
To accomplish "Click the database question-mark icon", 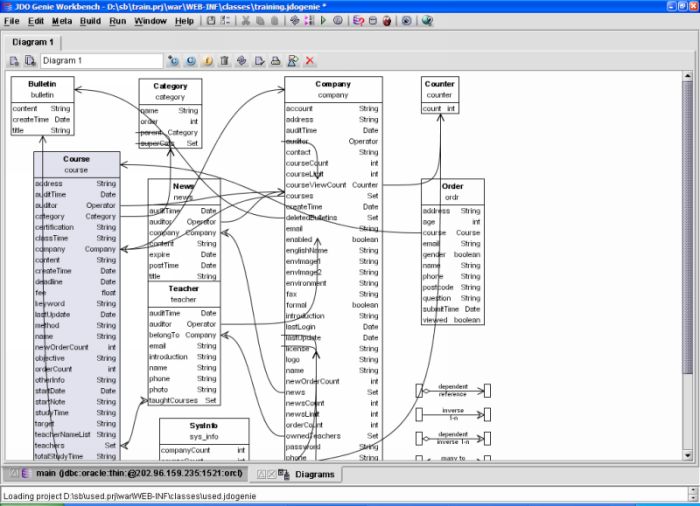I will point(358,21).
